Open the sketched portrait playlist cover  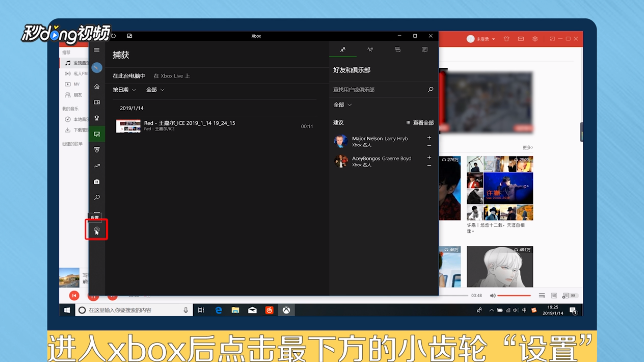500,267
